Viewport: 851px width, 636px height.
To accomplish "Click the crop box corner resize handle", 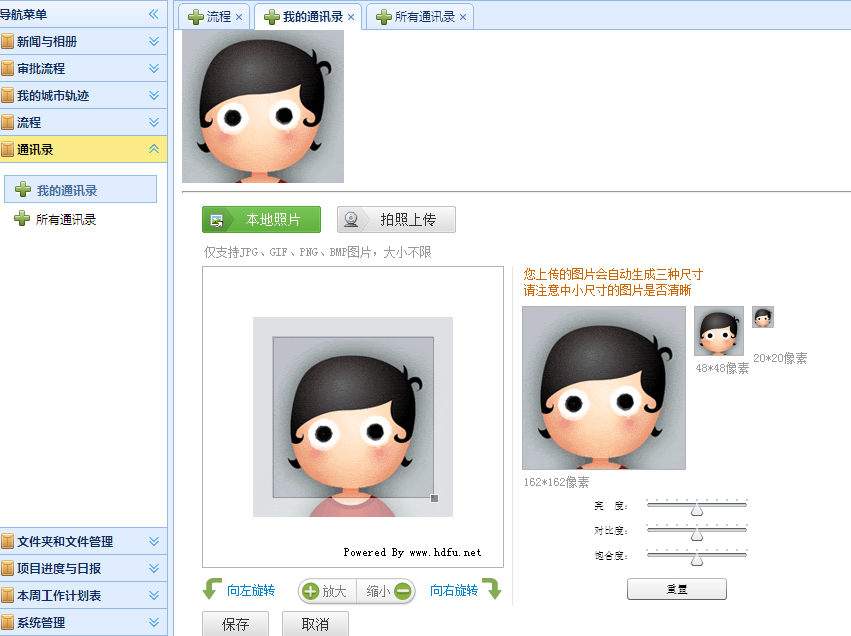I will click(434, 498).
